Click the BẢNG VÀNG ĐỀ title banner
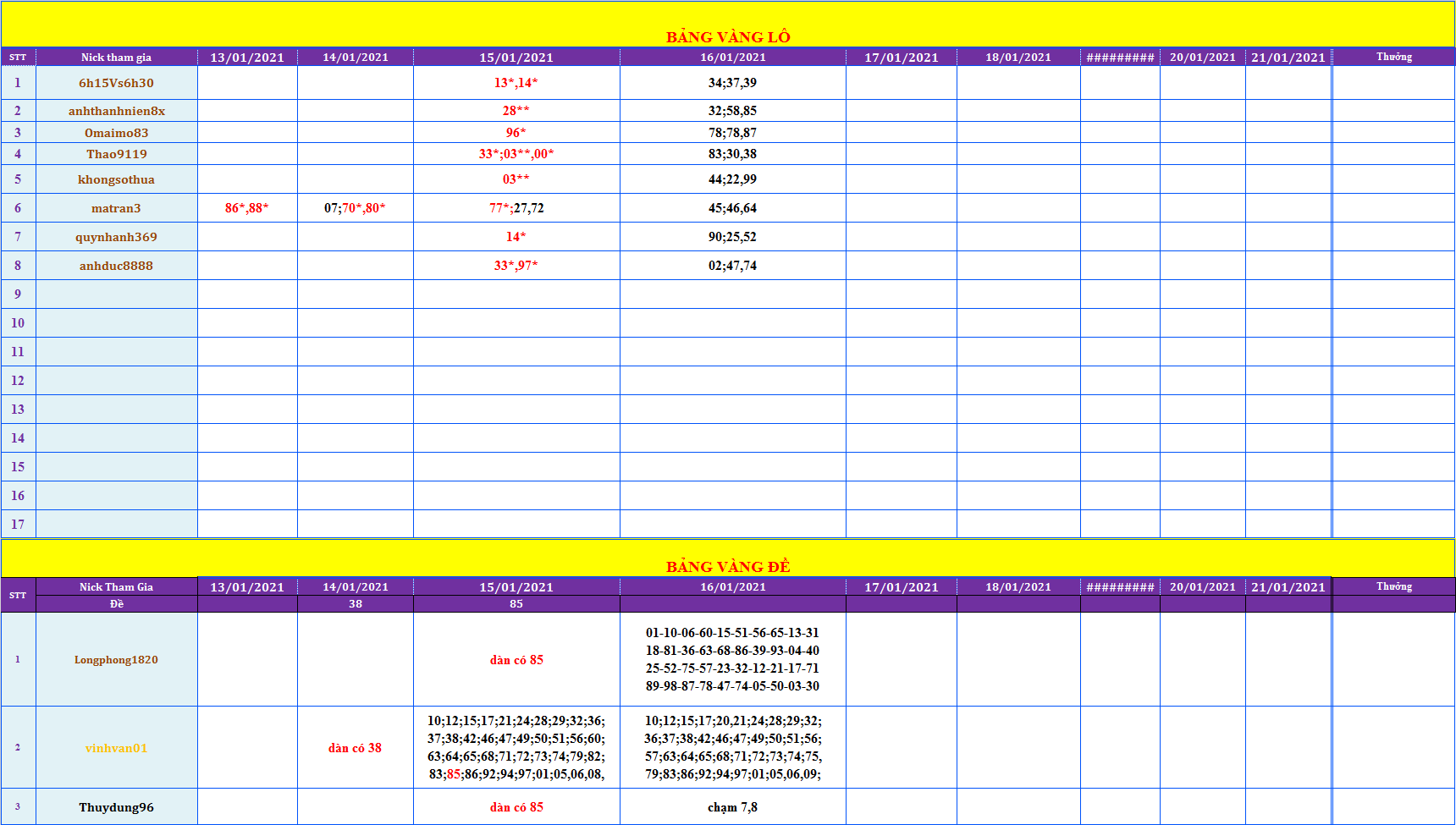1456x825 pixels. pos(728,566)
